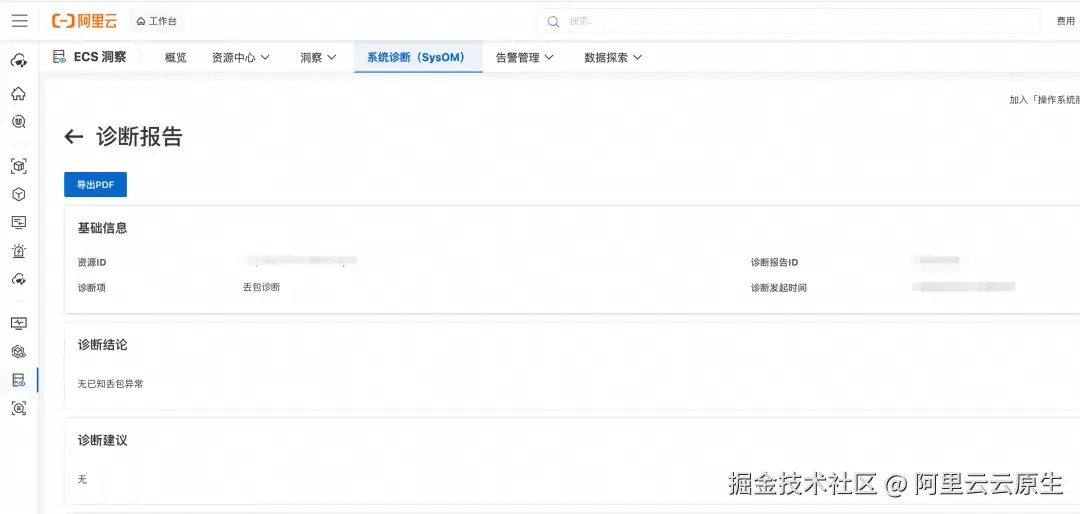This screenshot has height=514, width=1080.
Task: Expand the 告警管理 dropdown chevron
Action: click(549, 58)
